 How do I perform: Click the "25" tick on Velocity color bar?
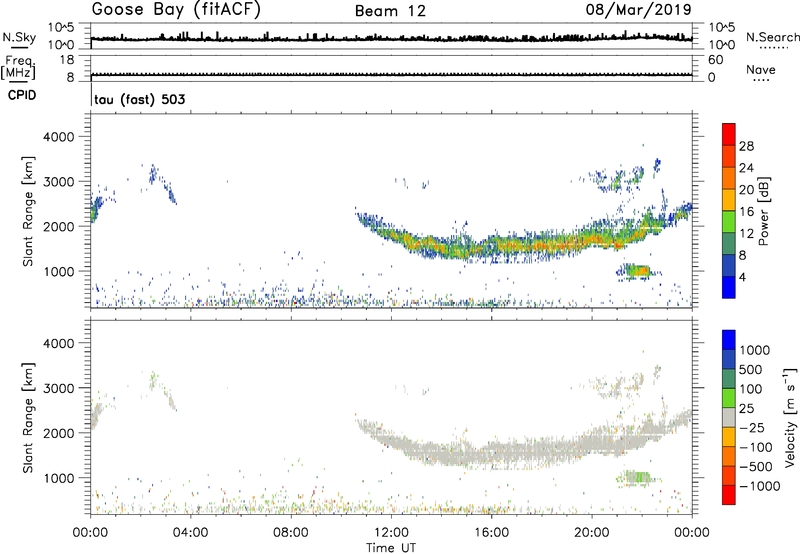pyautogui.click(x=747, y=408)
